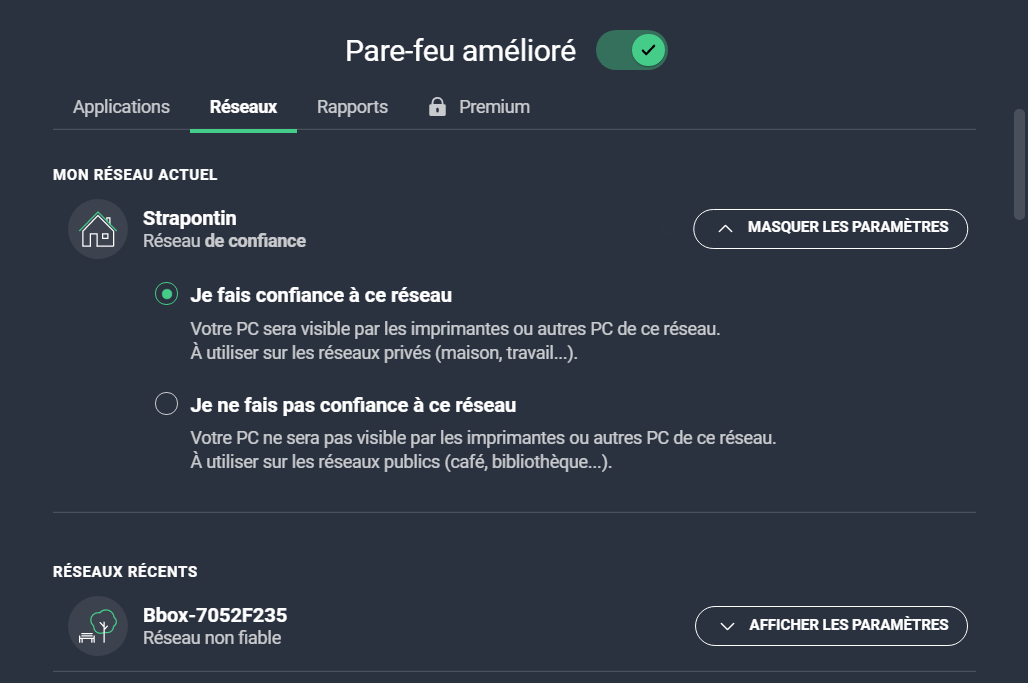Click the lock icon beside Premium

(437, 106)
